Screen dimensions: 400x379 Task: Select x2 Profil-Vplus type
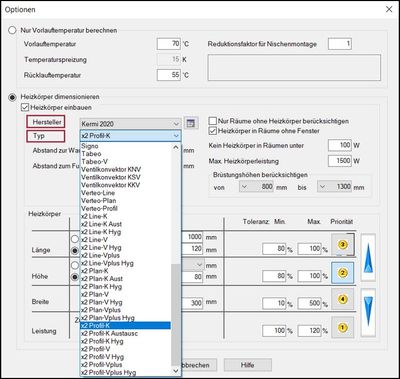(125, 365)
